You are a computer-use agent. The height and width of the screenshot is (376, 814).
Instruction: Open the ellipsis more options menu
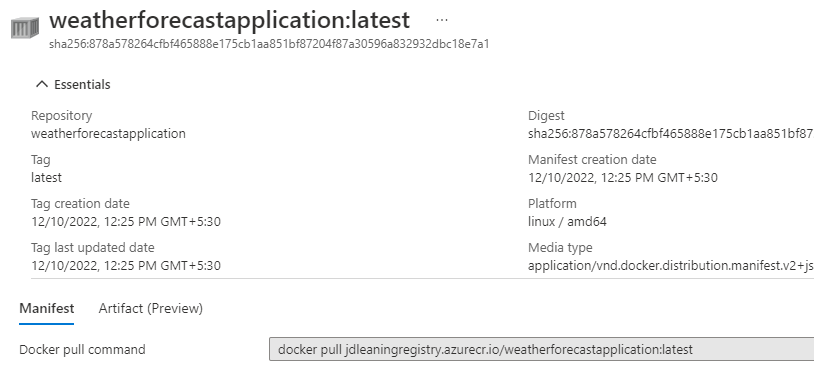442,20
